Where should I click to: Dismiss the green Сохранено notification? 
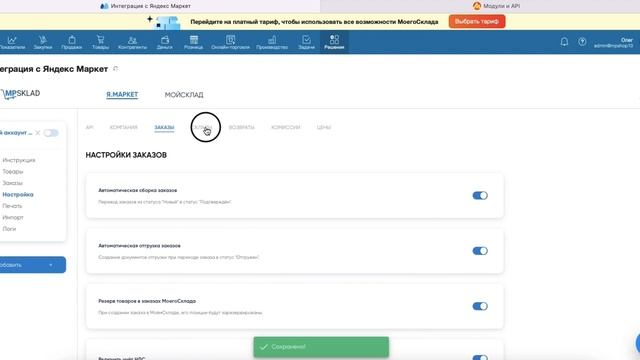tap(321, 347)
